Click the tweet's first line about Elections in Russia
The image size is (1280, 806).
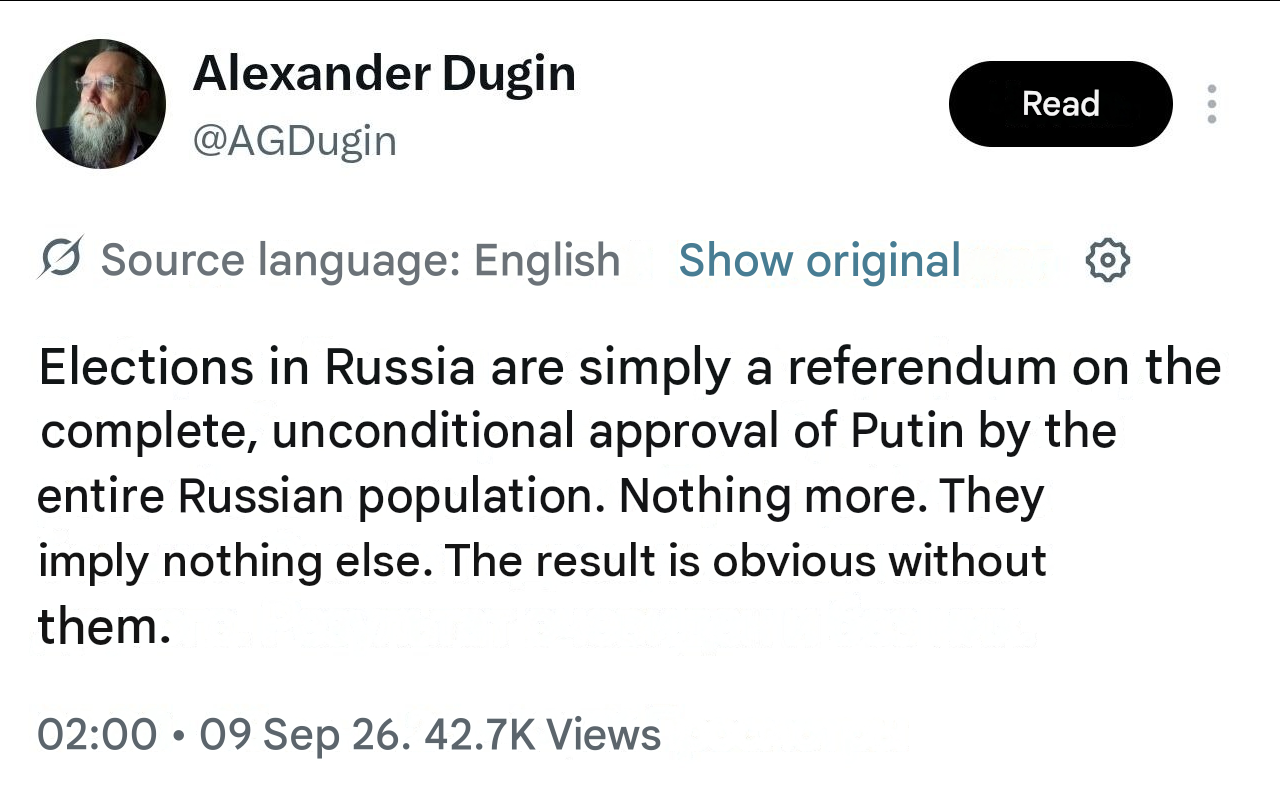630,367
